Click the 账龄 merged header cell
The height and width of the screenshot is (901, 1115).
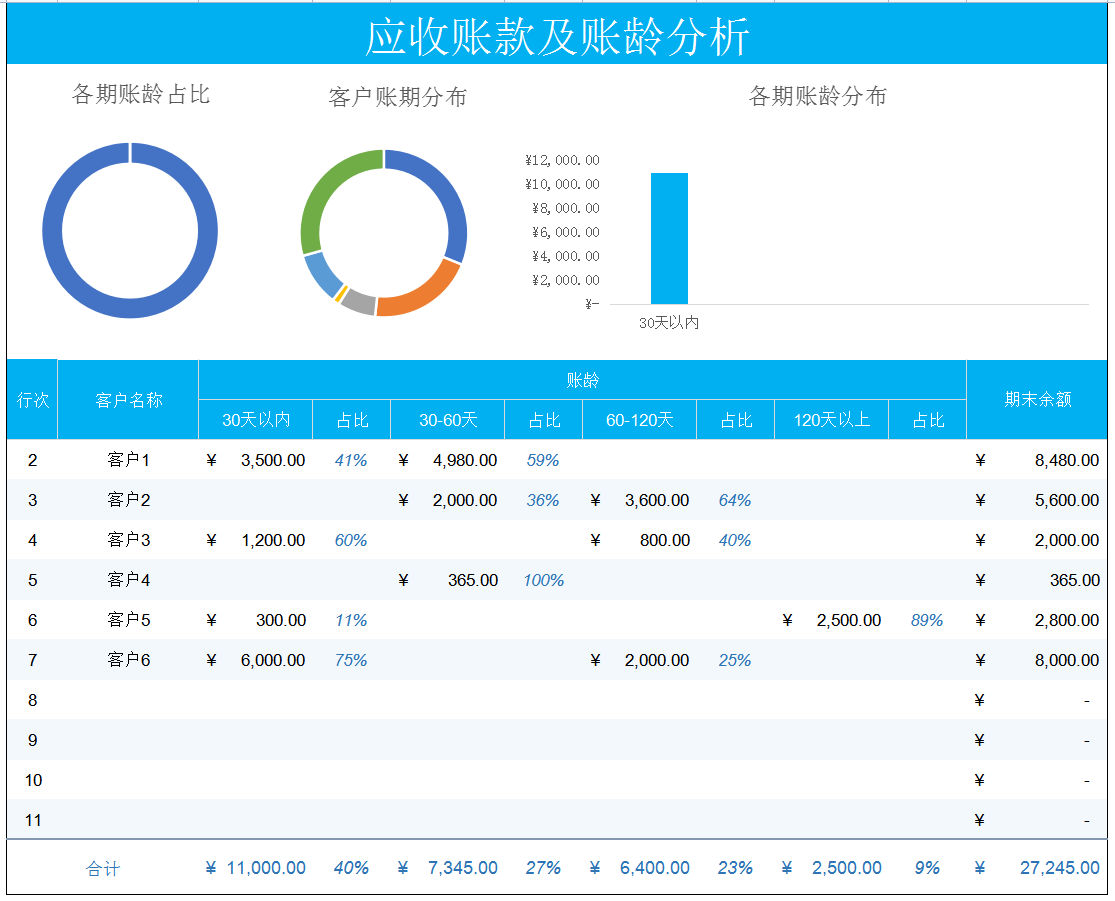[x=581, y=380]
